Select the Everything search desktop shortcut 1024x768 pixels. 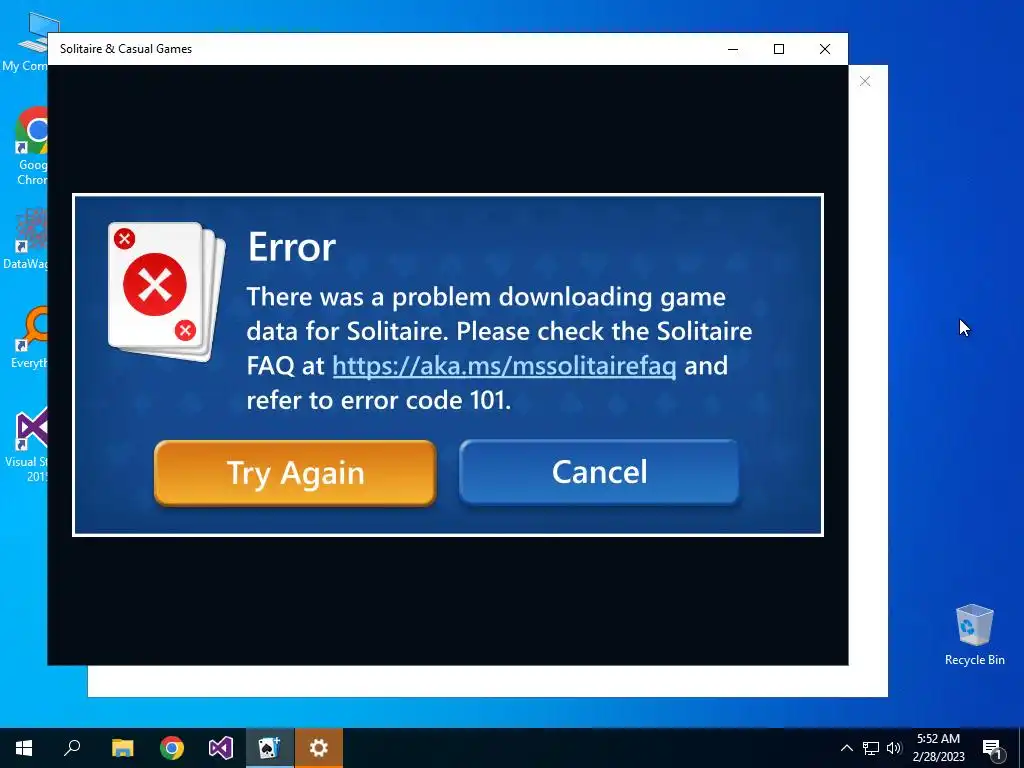tap(27, 337)
